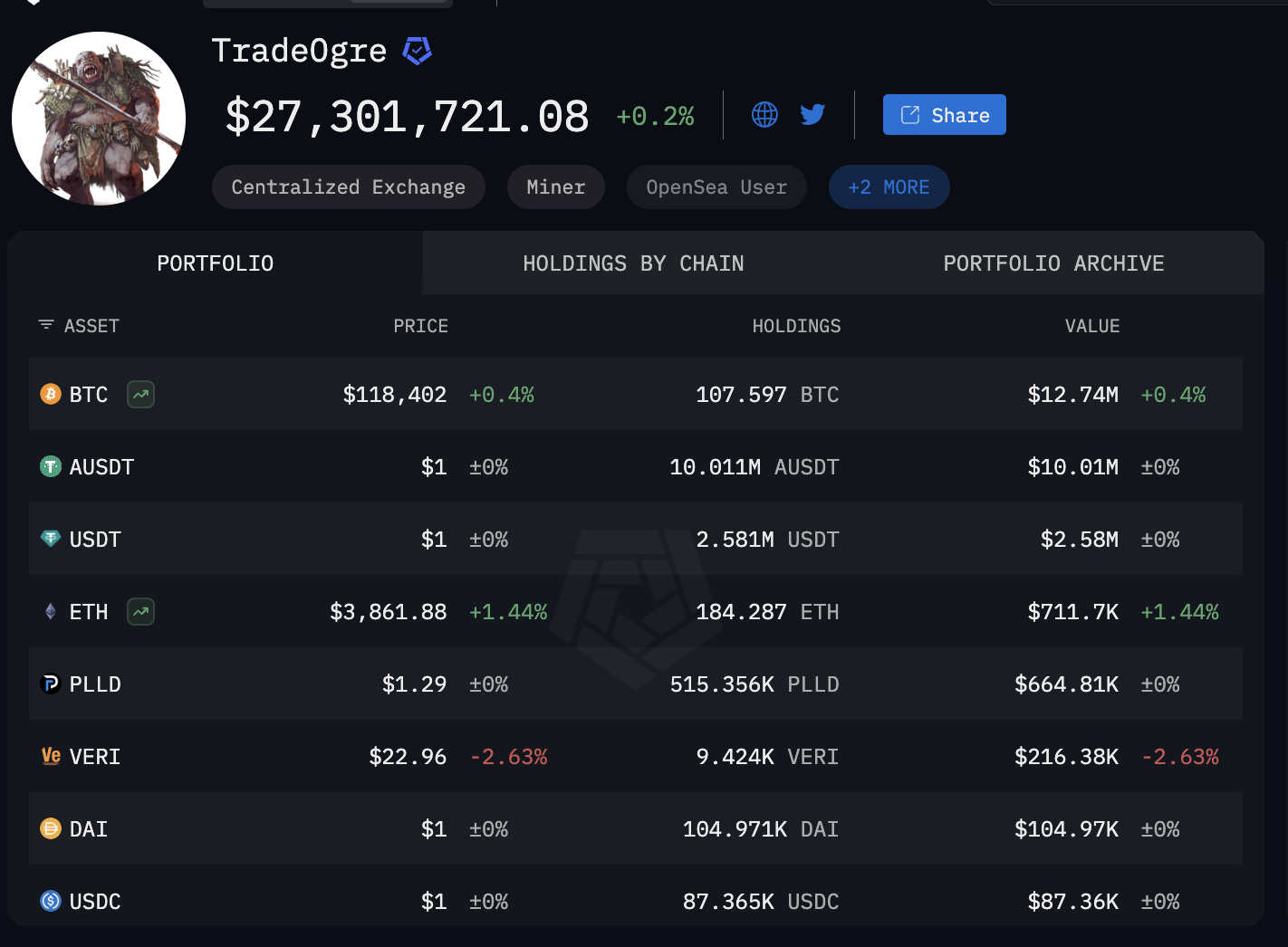Click the total value $27,301,721.08
This screenshot has width=1288, height=947.
[x=407, y=117]
